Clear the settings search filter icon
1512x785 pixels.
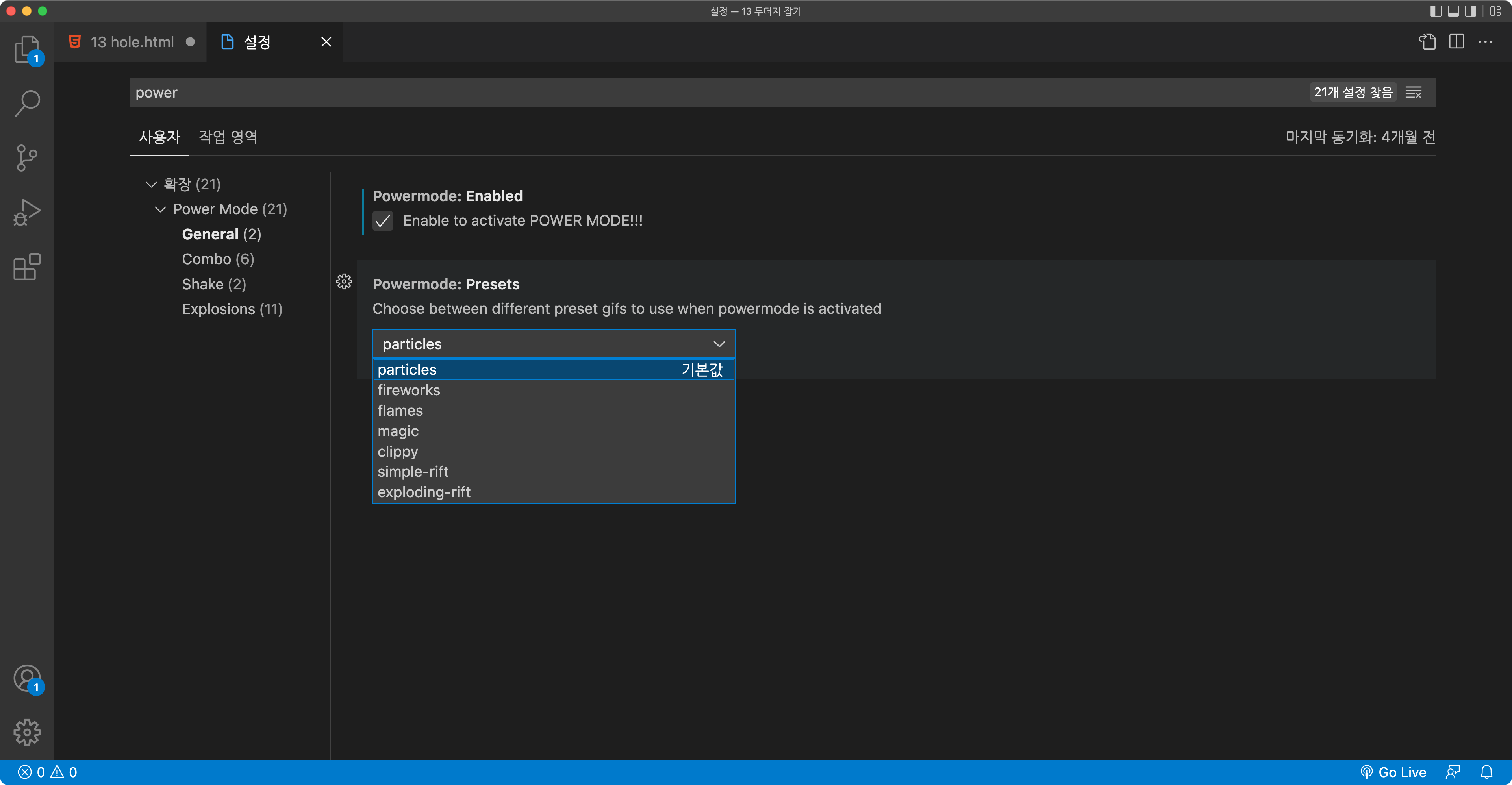[x=1414, y=93]
